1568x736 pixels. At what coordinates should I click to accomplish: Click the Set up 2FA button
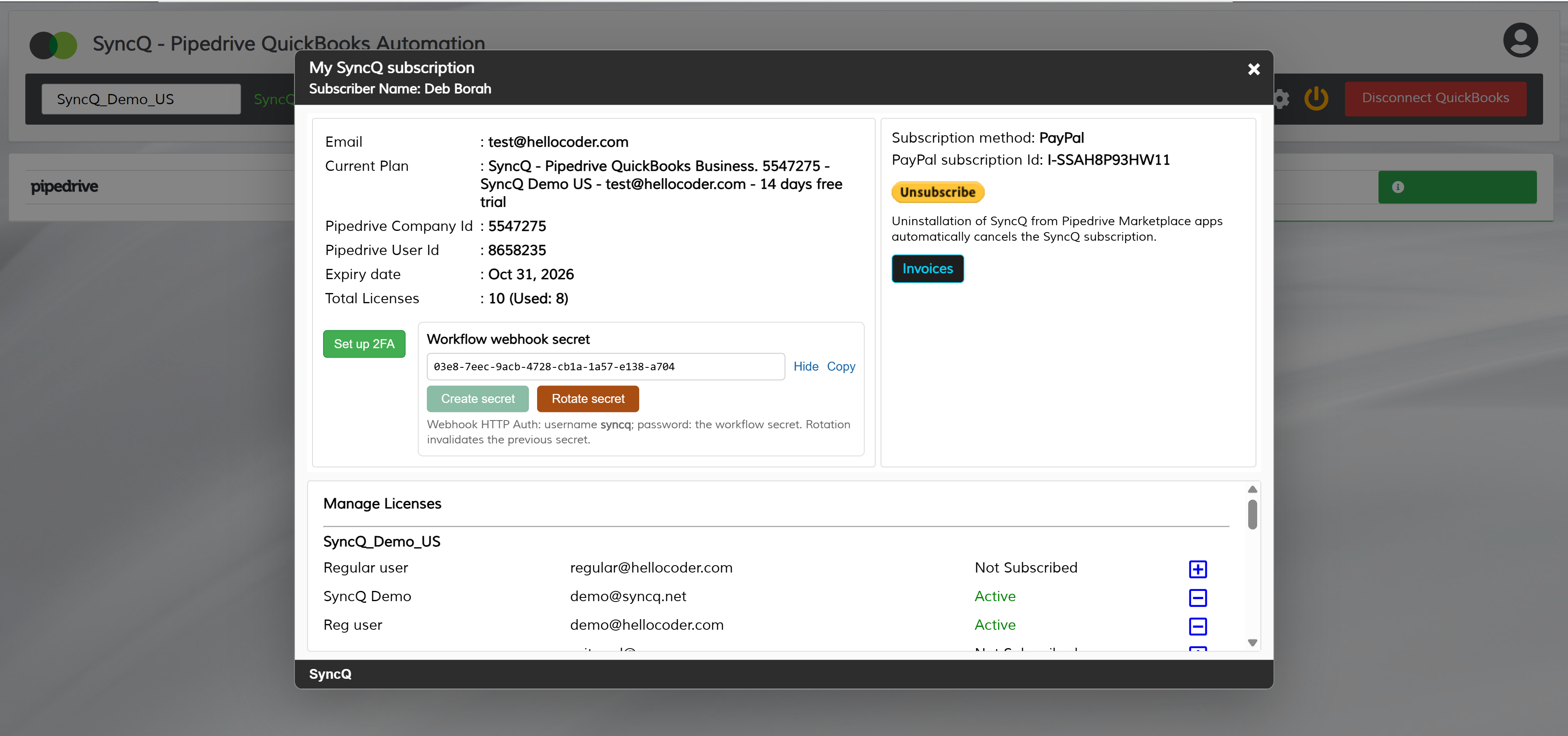pyautogui.click(x=364, y=344)
